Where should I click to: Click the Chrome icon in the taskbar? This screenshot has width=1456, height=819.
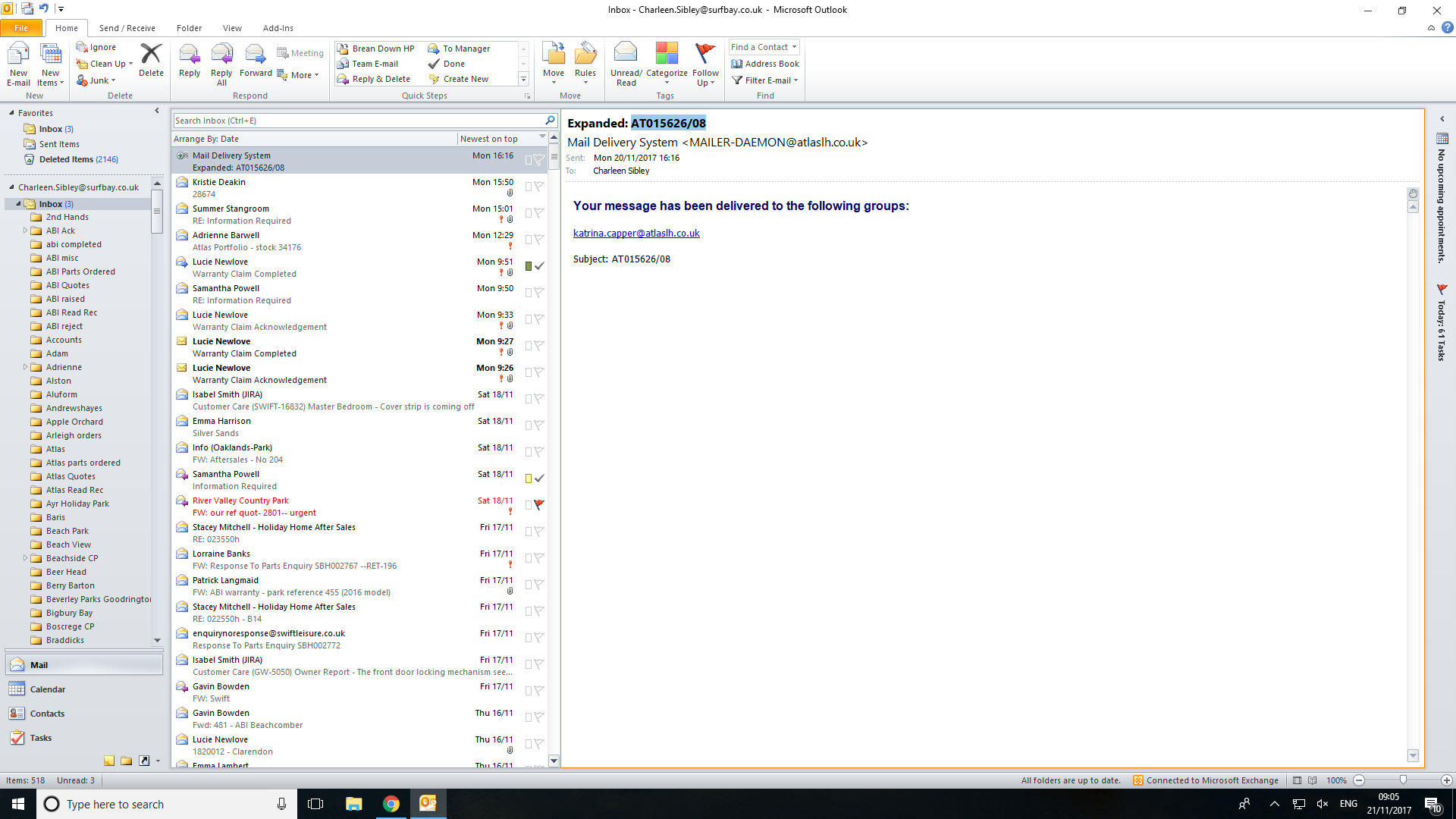(391, 804)
